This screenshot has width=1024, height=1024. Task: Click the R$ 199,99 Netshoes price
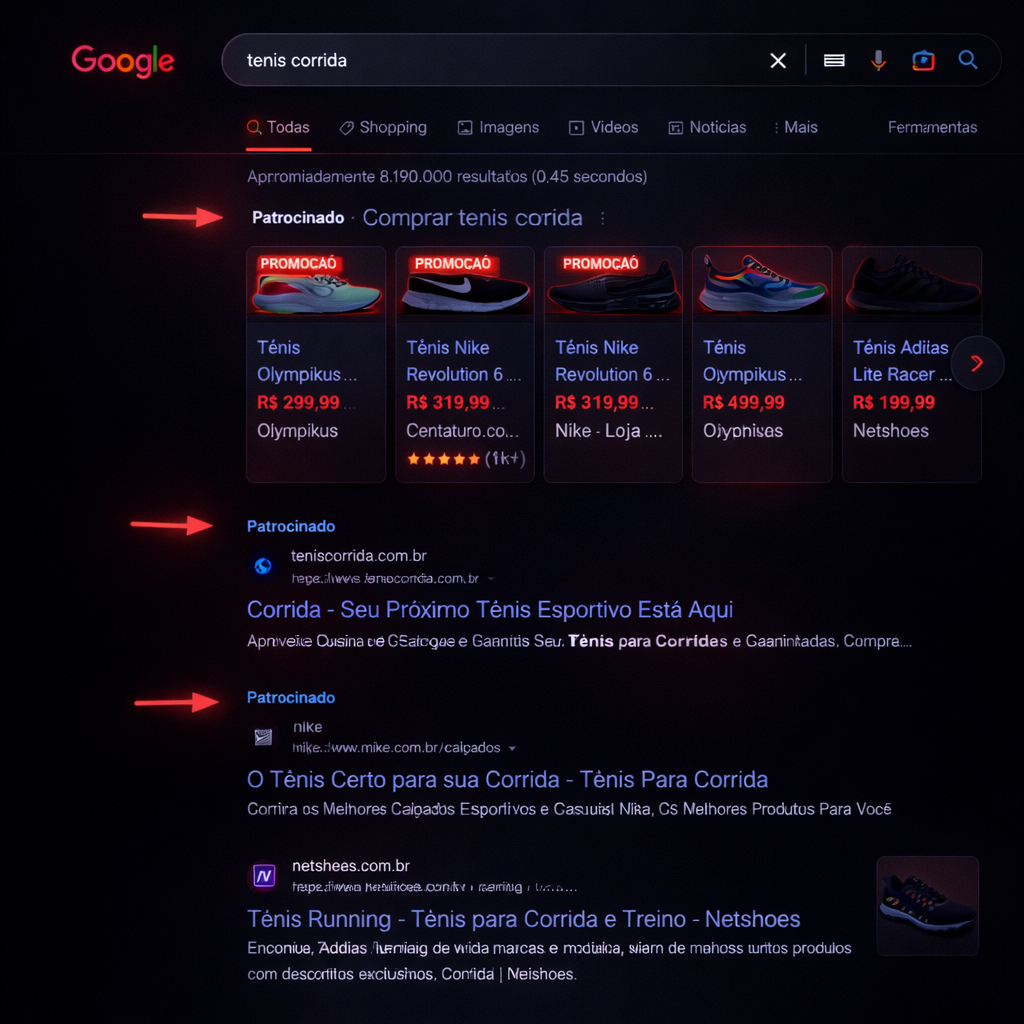pyautogui.click(x=893, y=402)
